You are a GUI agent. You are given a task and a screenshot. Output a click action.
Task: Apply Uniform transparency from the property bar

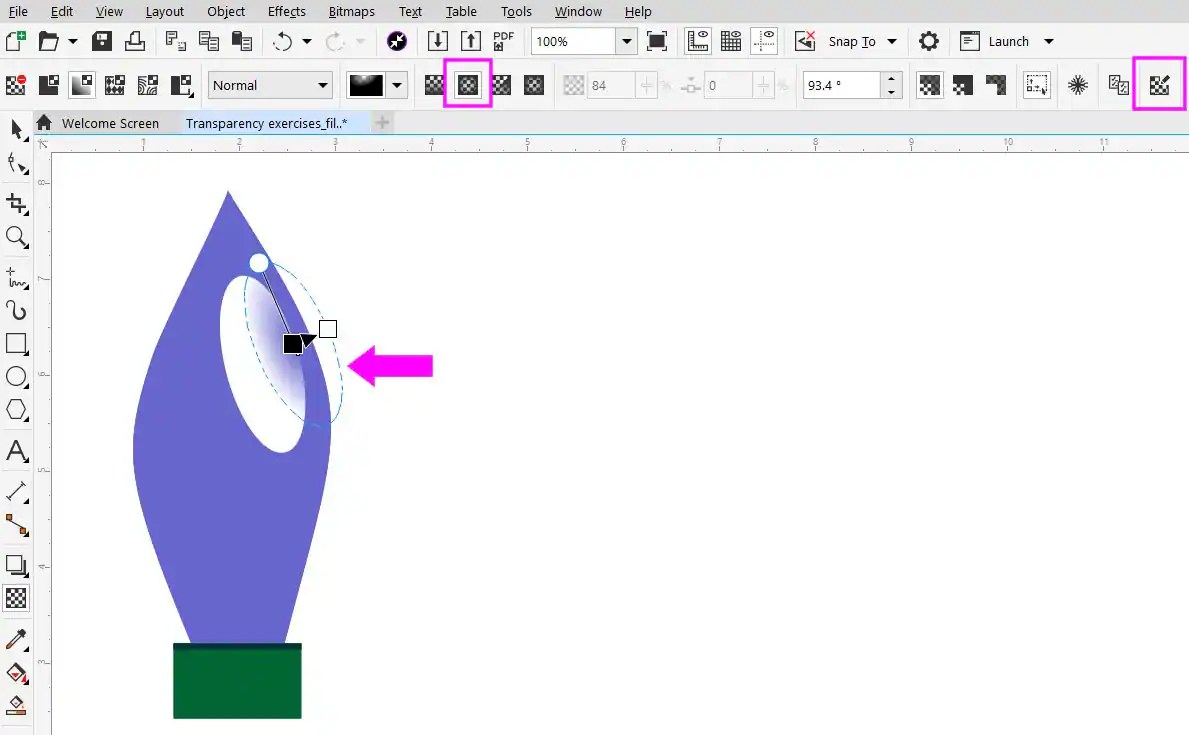click(x=467, y=85)
